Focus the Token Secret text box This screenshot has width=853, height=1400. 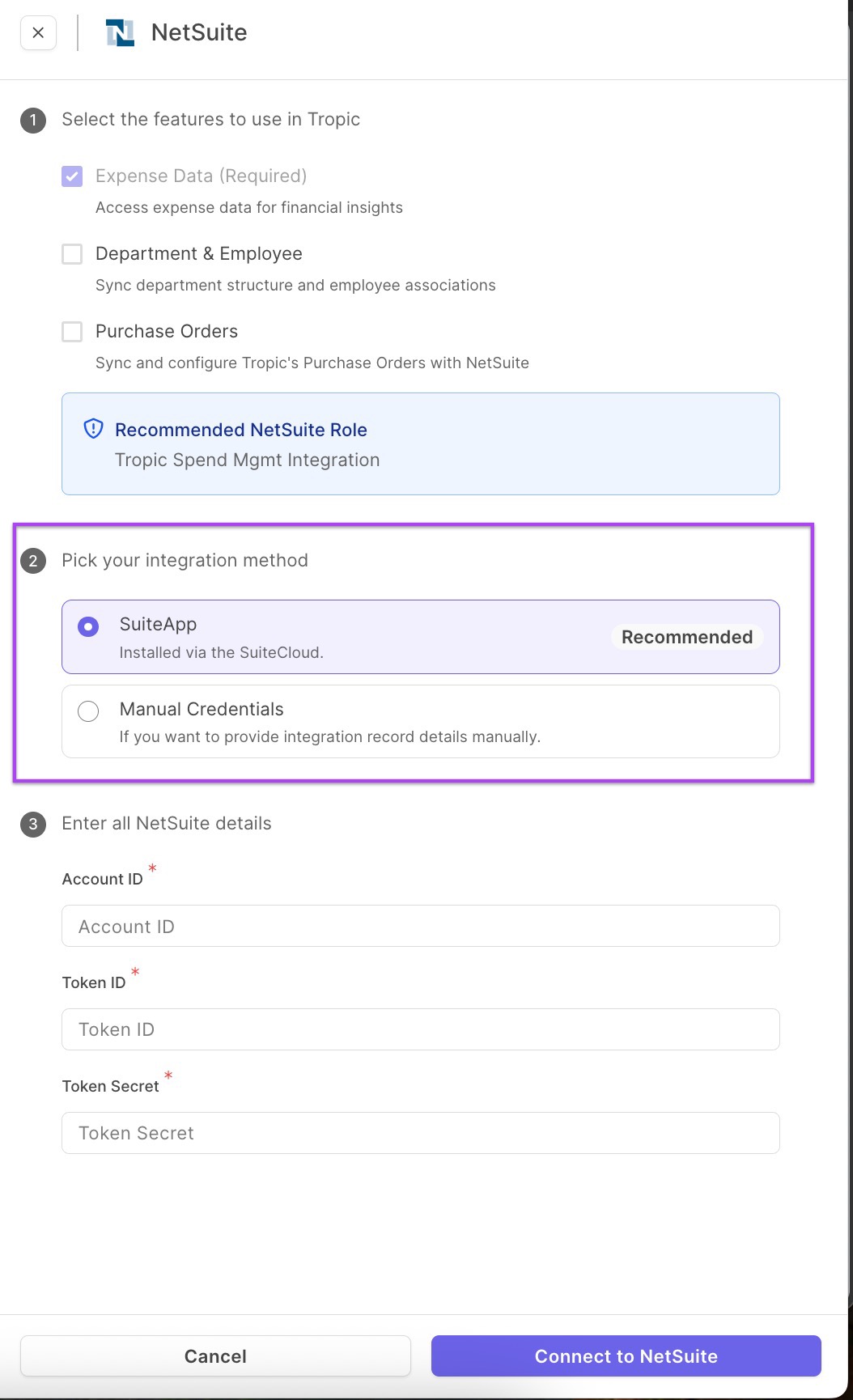tap(420, 1133)
